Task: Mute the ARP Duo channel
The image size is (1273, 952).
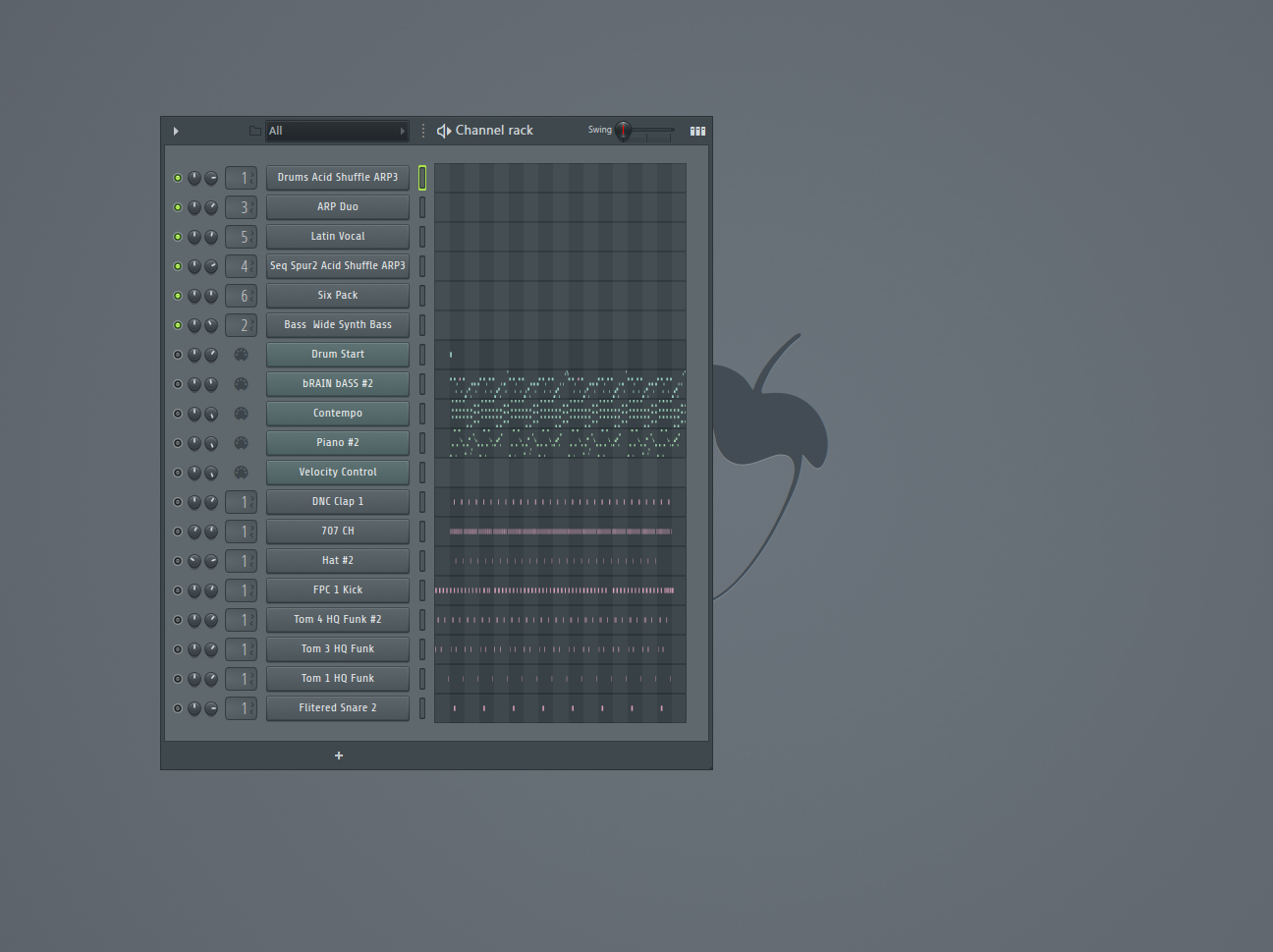Action: (178, 207)
